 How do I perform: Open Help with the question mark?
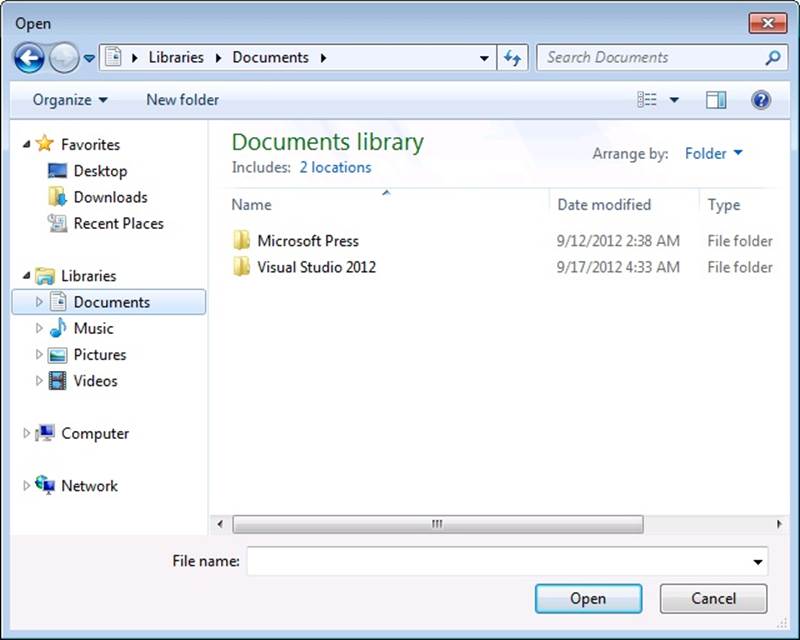[761, 100]
